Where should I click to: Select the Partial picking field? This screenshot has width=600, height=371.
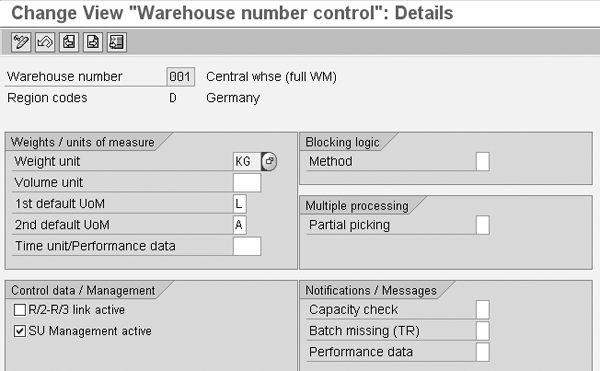(483, 225)
